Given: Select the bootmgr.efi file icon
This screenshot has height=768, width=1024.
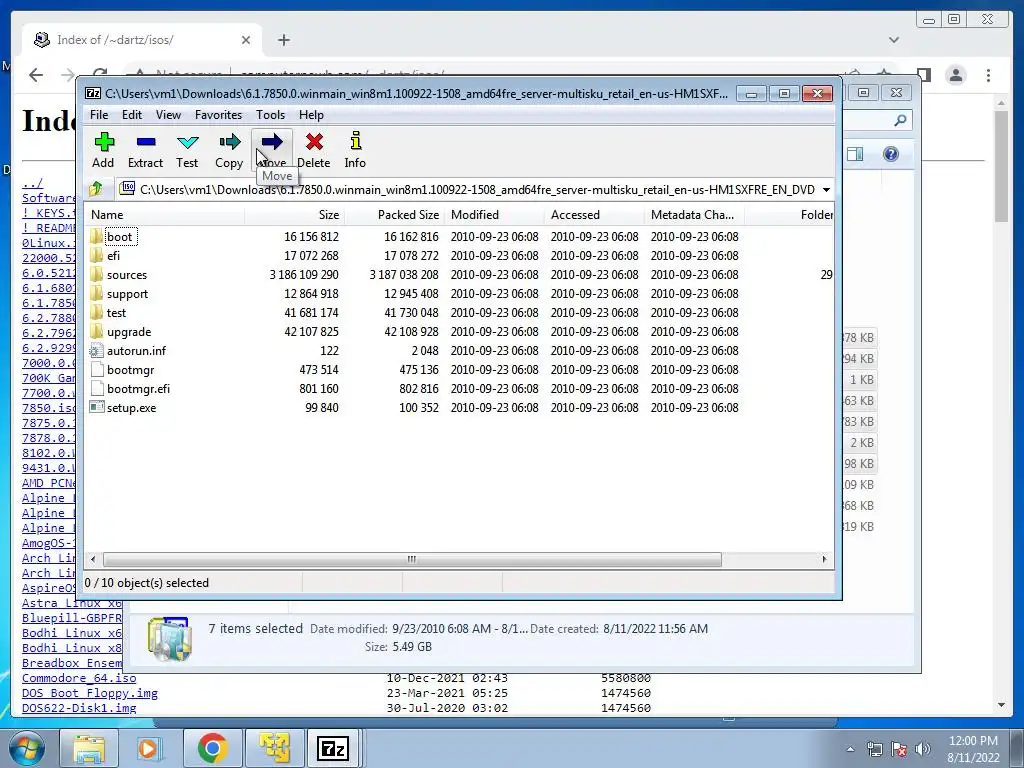Looking at the screenshot, I should pos(97,389).
